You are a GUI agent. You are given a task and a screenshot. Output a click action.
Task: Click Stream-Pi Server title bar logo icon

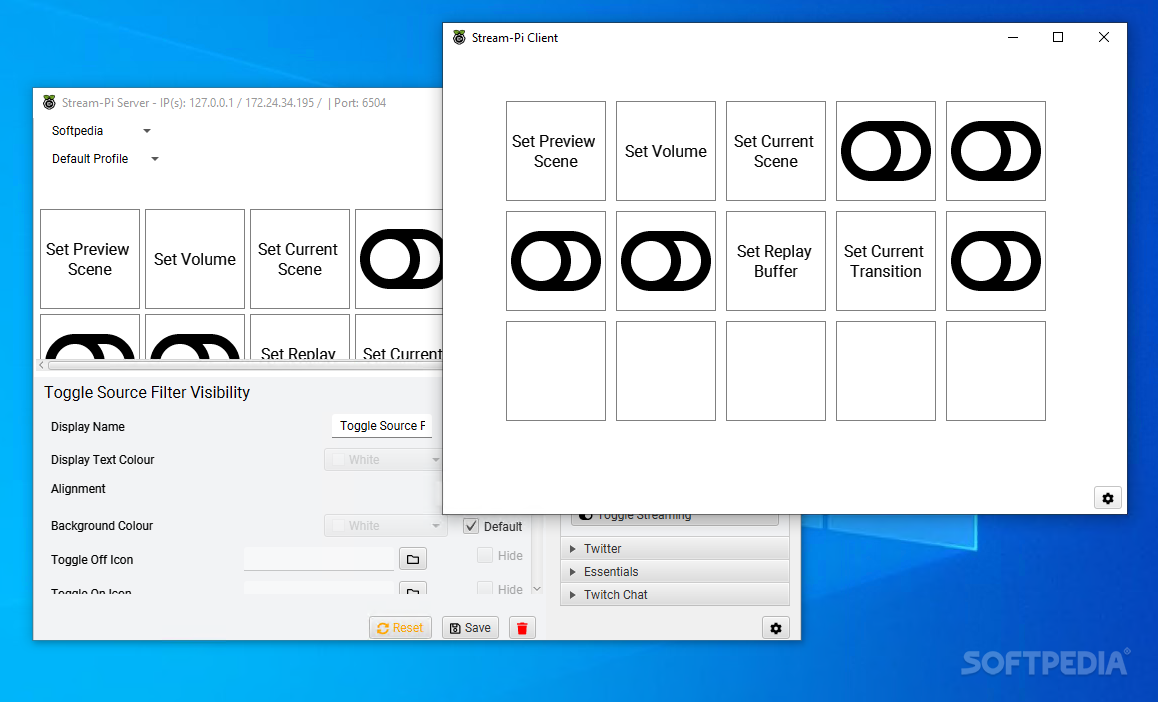click(x=49, y=103)
